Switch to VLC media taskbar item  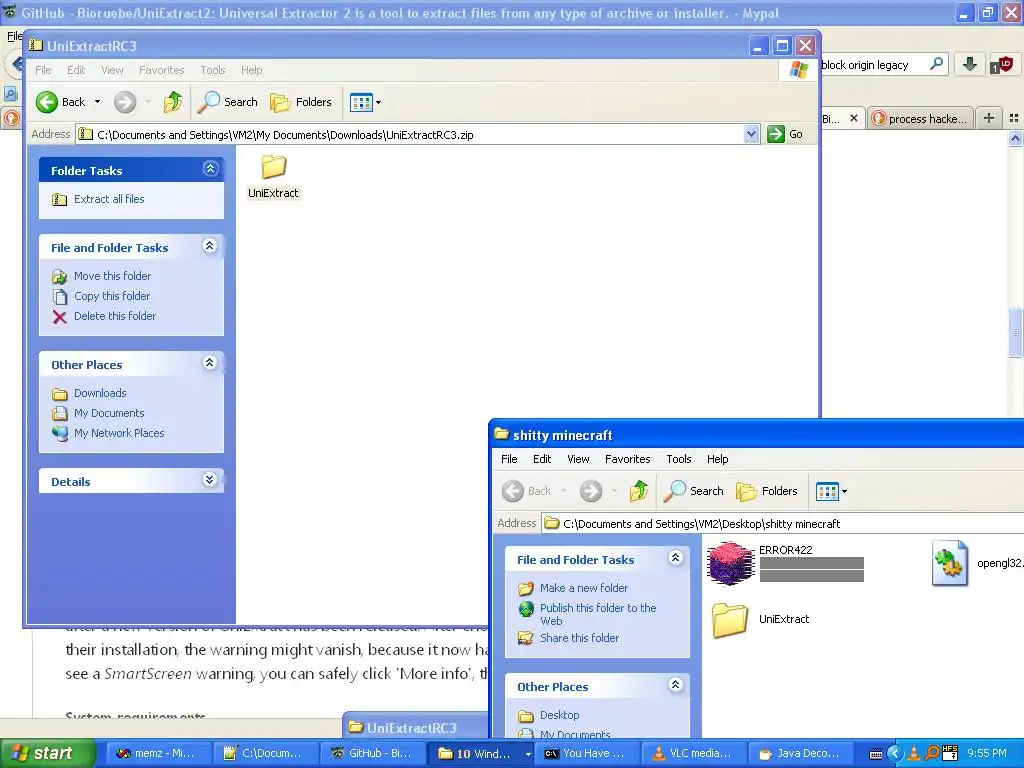(x=694, y=754)
